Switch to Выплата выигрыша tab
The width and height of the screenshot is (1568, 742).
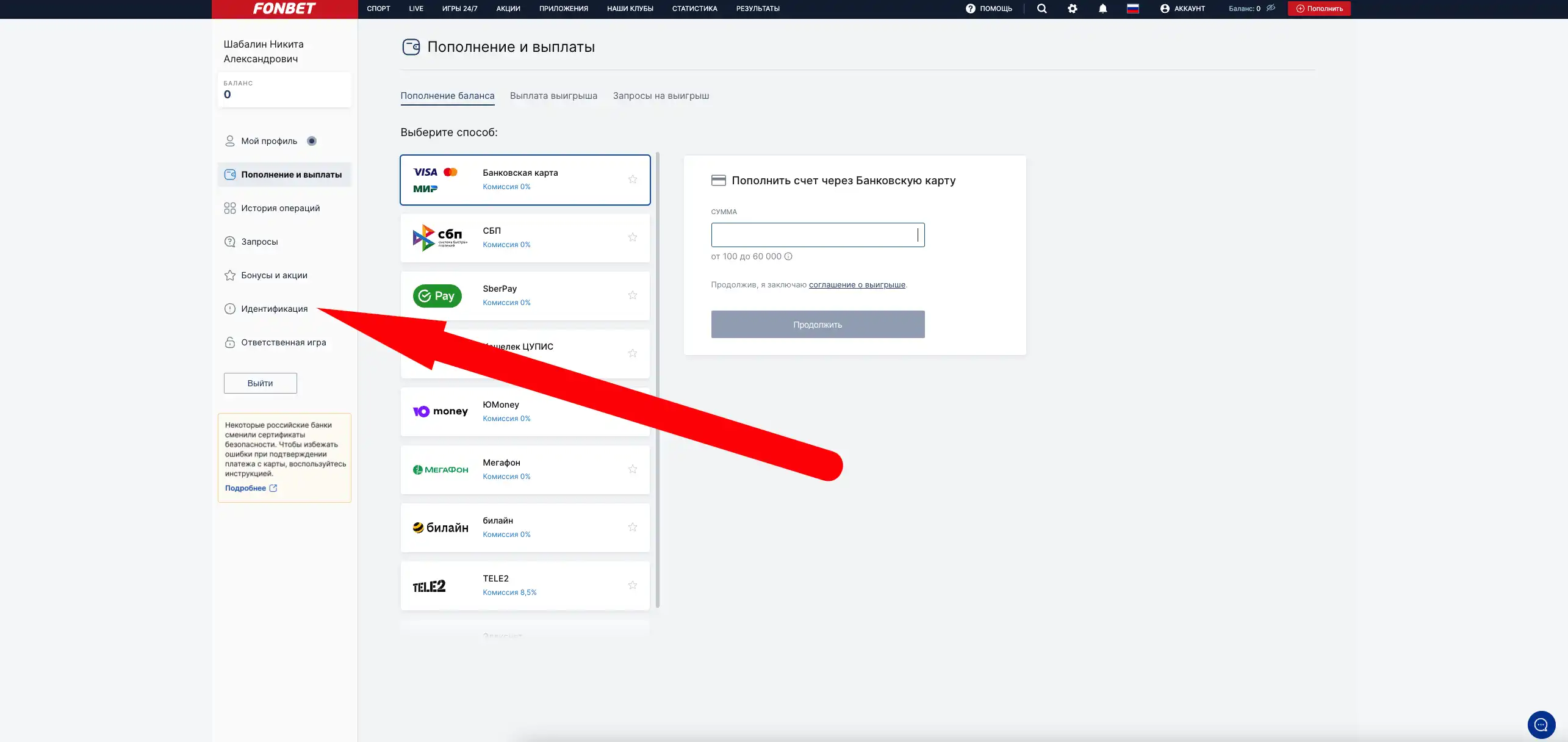tap(553, 96)
